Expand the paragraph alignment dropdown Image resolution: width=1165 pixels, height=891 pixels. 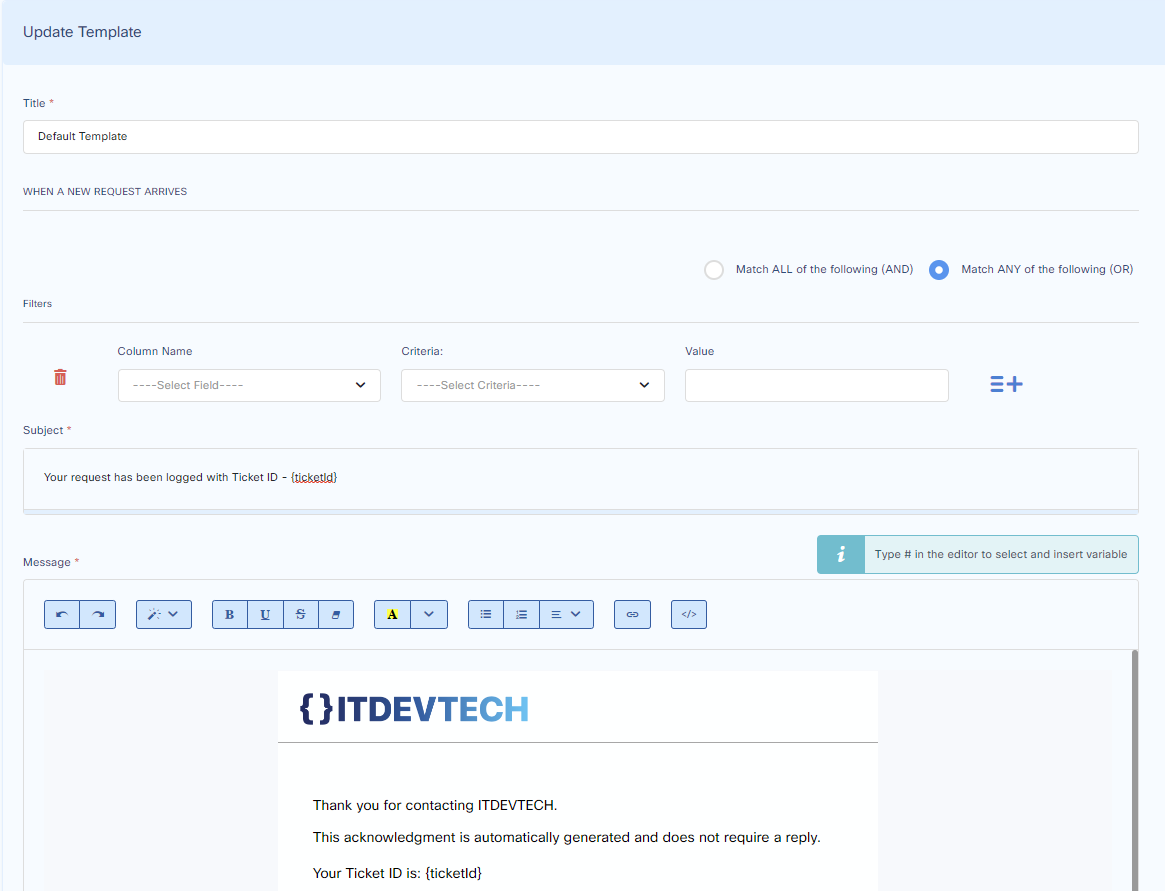(x=566, y=614)
